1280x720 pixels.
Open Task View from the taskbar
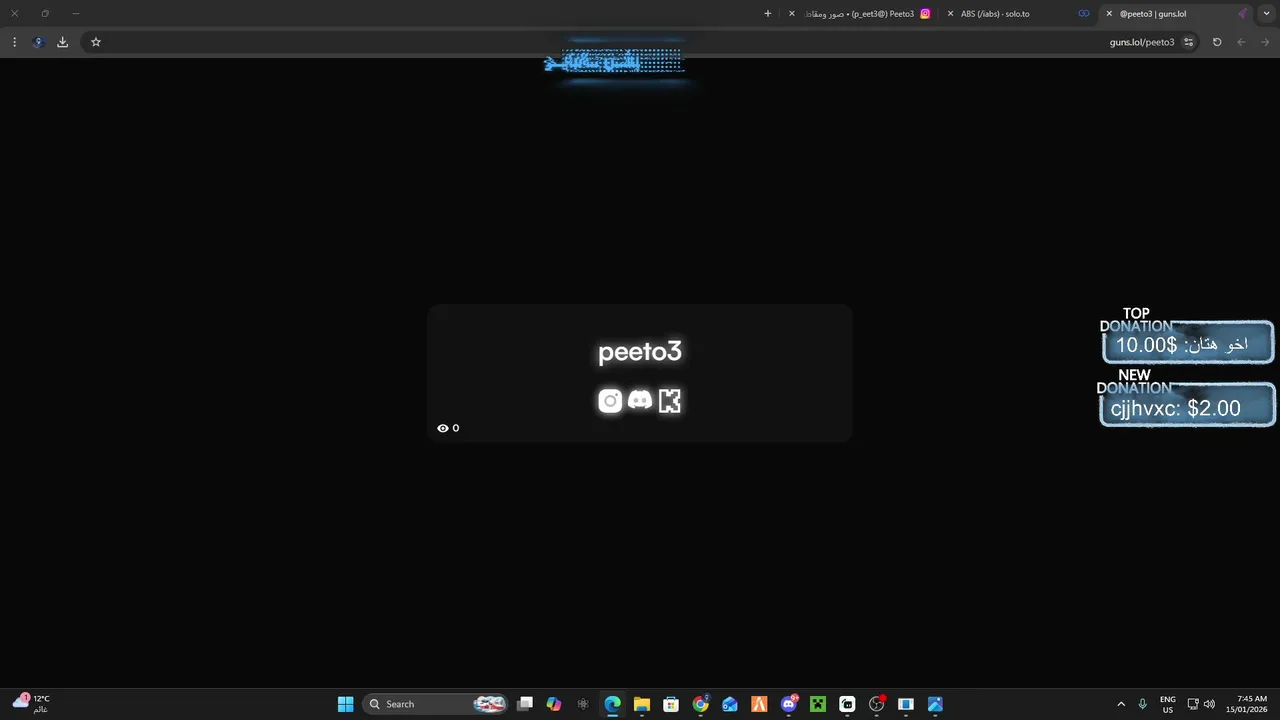point(525,704)
